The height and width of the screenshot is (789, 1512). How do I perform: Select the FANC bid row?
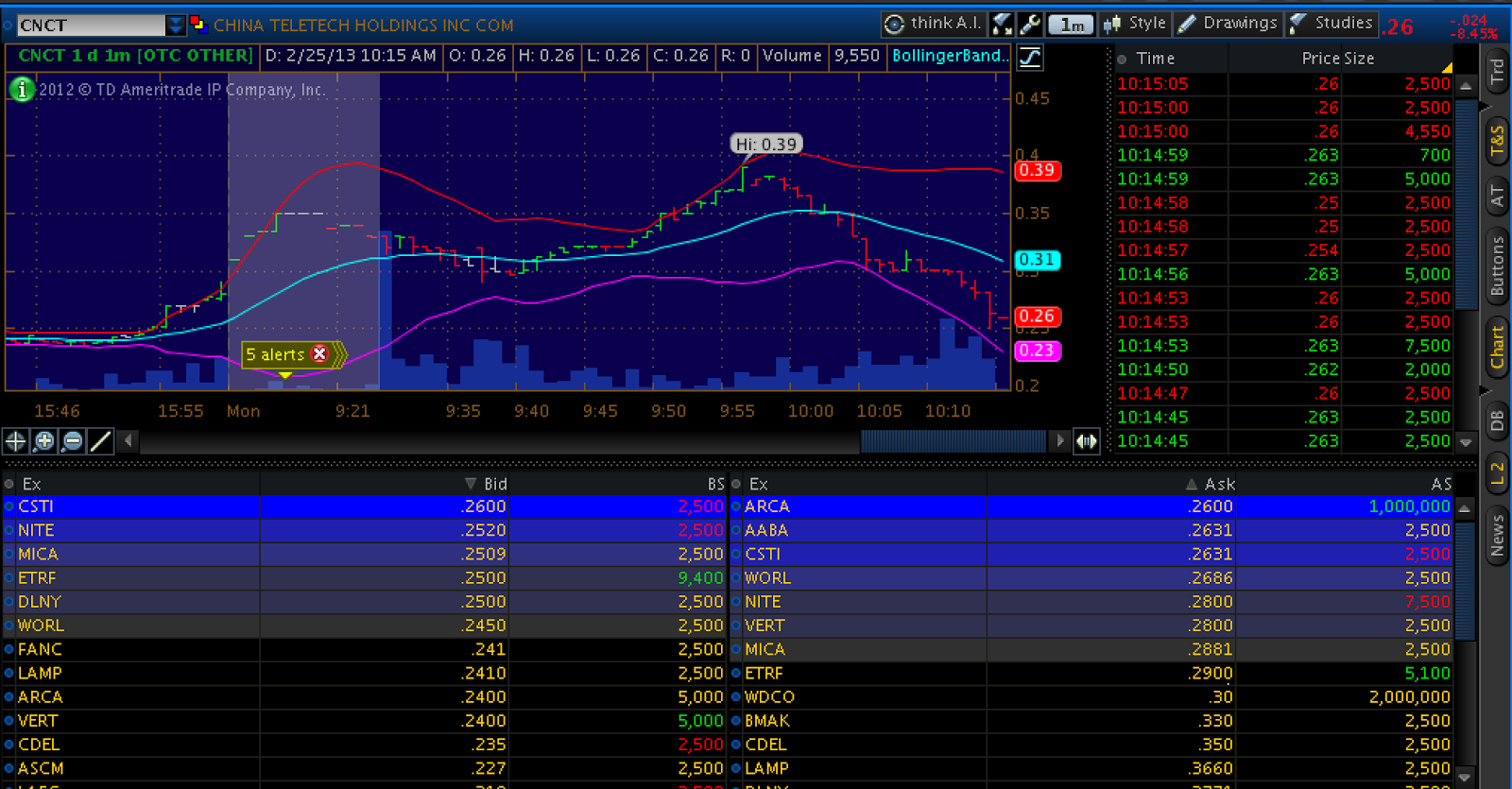coord(365,649)
